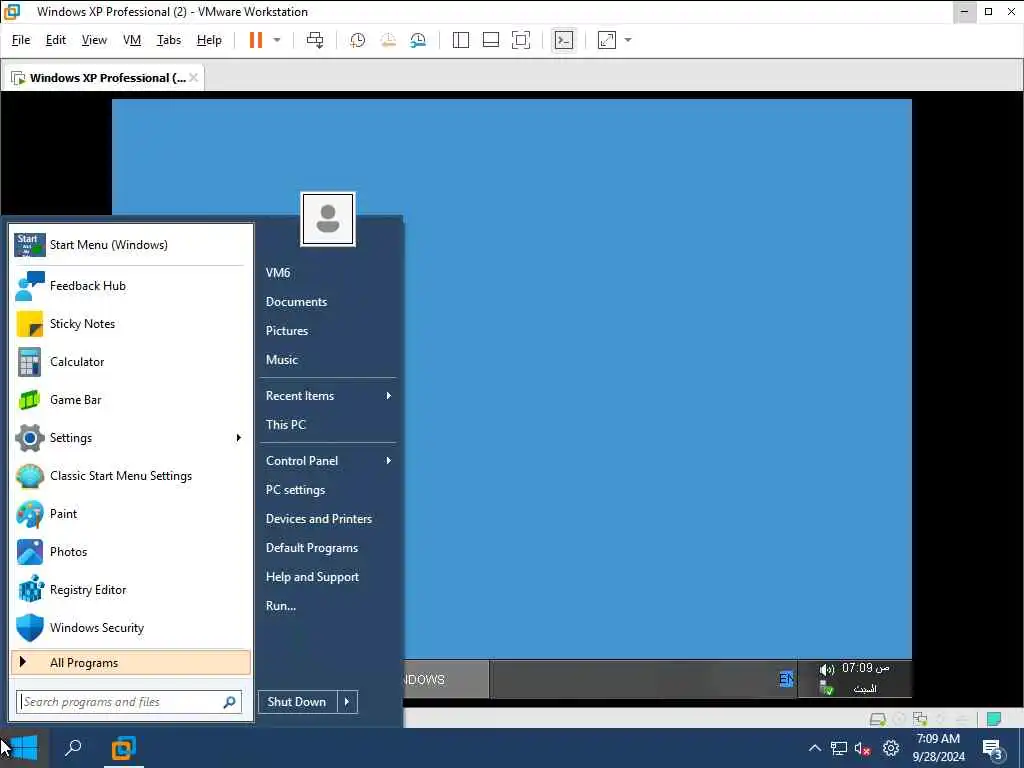Viewport: 1024px width, 768px height.
Task: Click Send Ctrl+Alt+Del toolbar icon
Action: (x=315, y=40)
